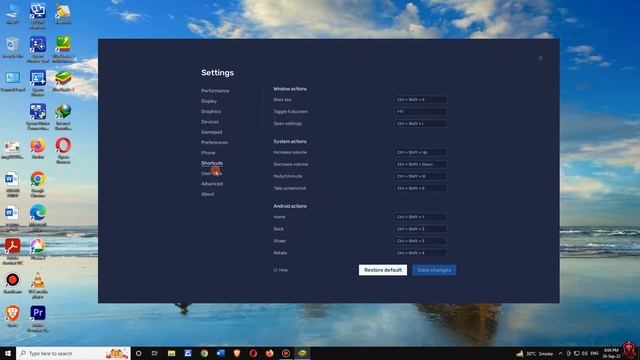Edit the Home shortcut field

[420, 217]
